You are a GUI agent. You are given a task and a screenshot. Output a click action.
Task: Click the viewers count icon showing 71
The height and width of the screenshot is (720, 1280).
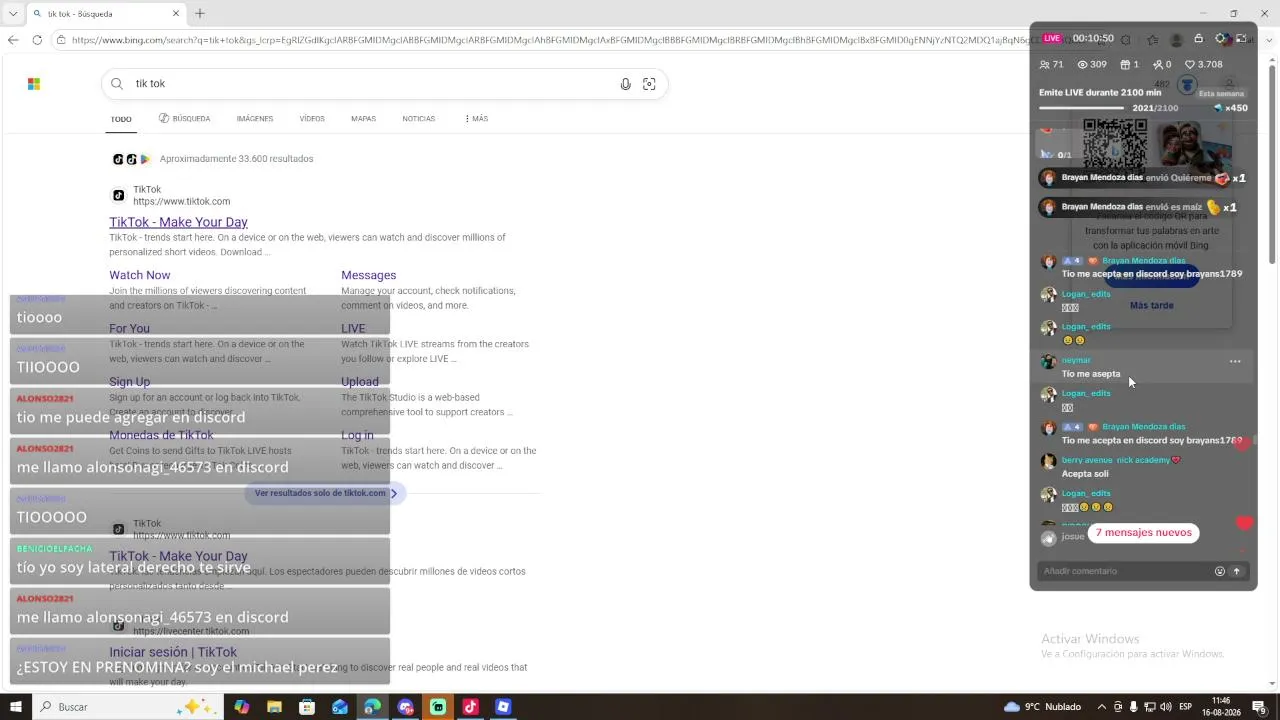1045,65
